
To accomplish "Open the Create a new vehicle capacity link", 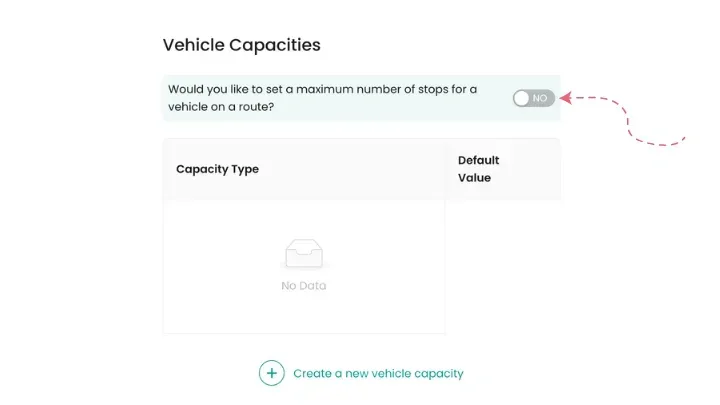I will click(378, 373).
